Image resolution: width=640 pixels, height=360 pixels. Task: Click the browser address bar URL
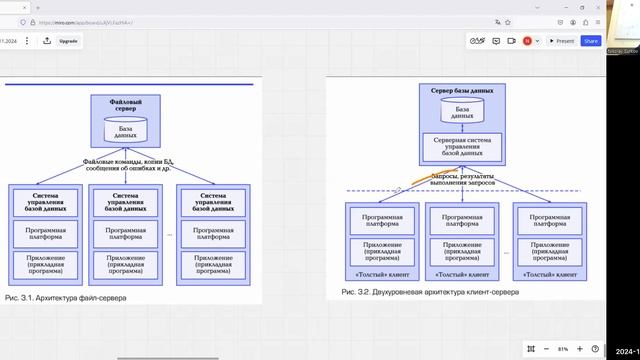[86, 22]
